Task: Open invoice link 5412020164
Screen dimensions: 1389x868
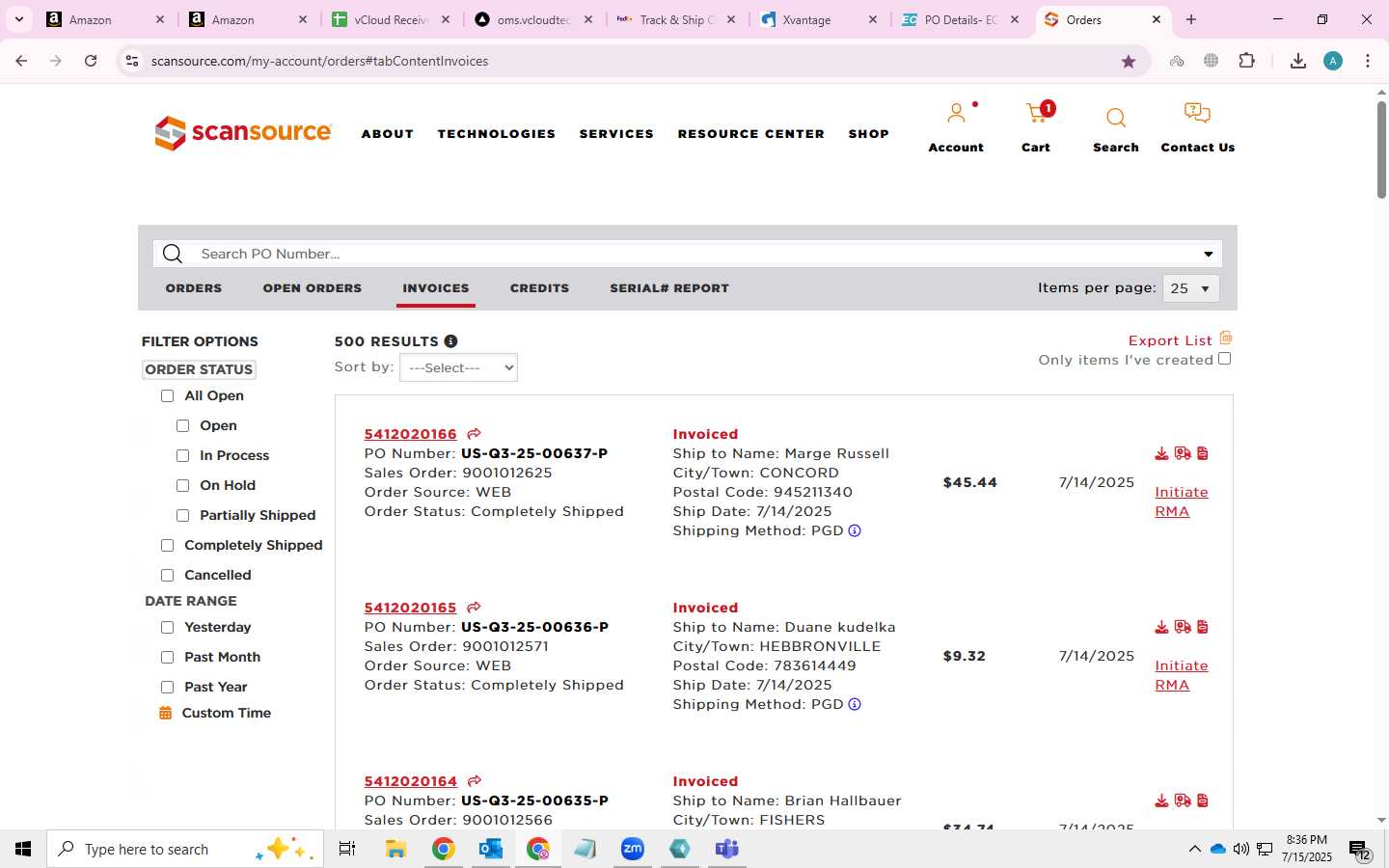Action: [411, 781]
